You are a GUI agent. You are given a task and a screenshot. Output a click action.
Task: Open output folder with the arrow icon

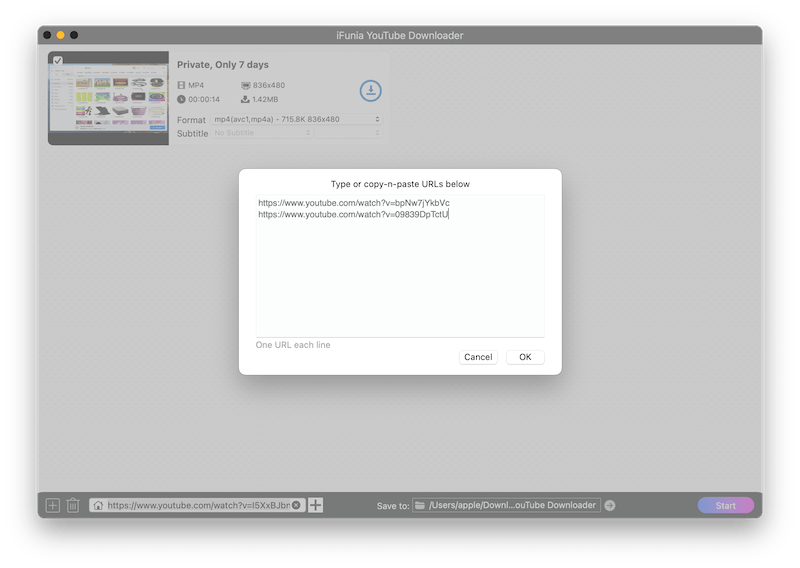point(610,505)
